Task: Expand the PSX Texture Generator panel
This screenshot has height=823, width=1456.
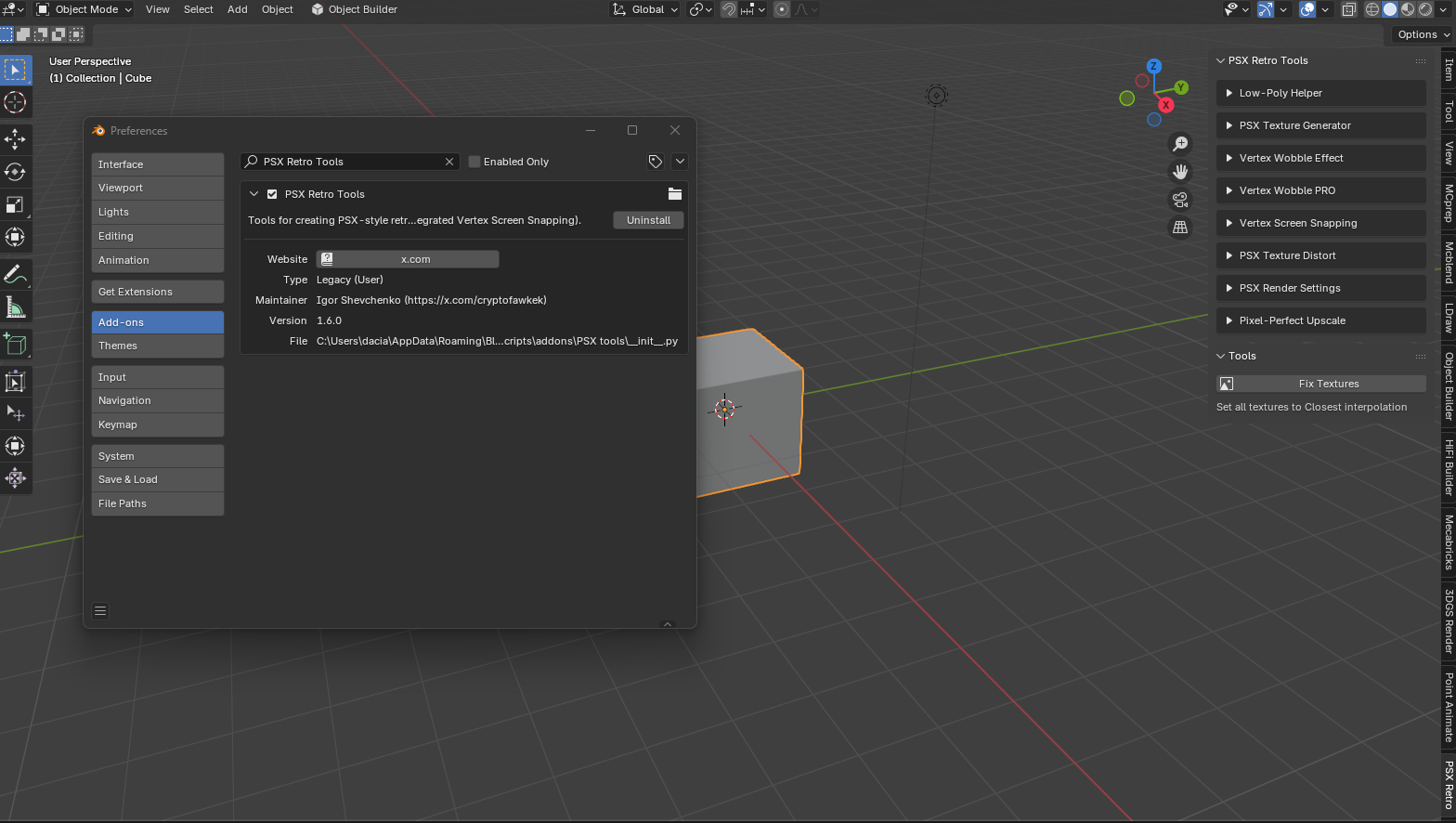Action: pos(1320,125)
